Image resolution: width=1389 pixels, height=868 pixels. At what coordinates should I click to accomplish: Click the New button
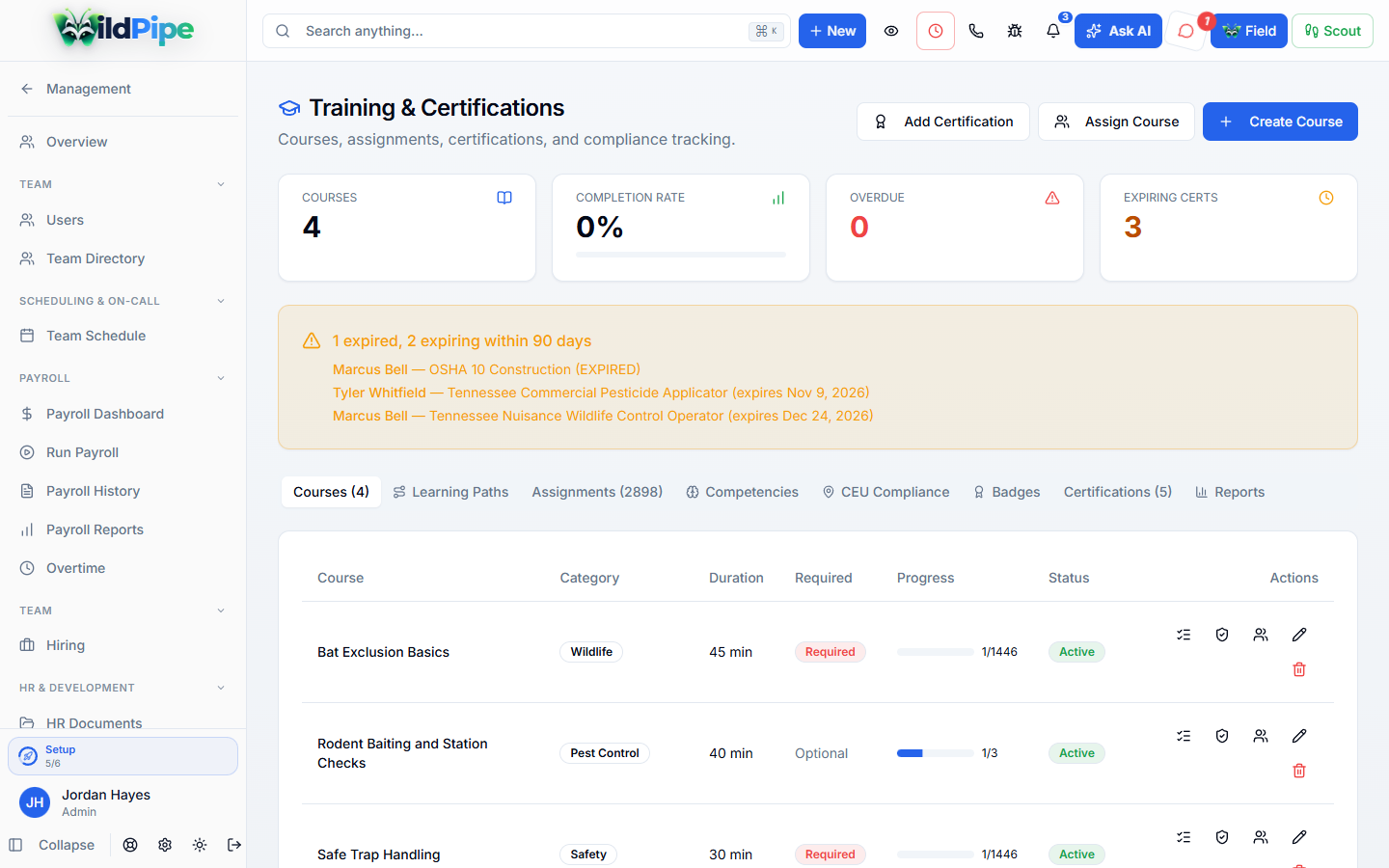(832, 31)
